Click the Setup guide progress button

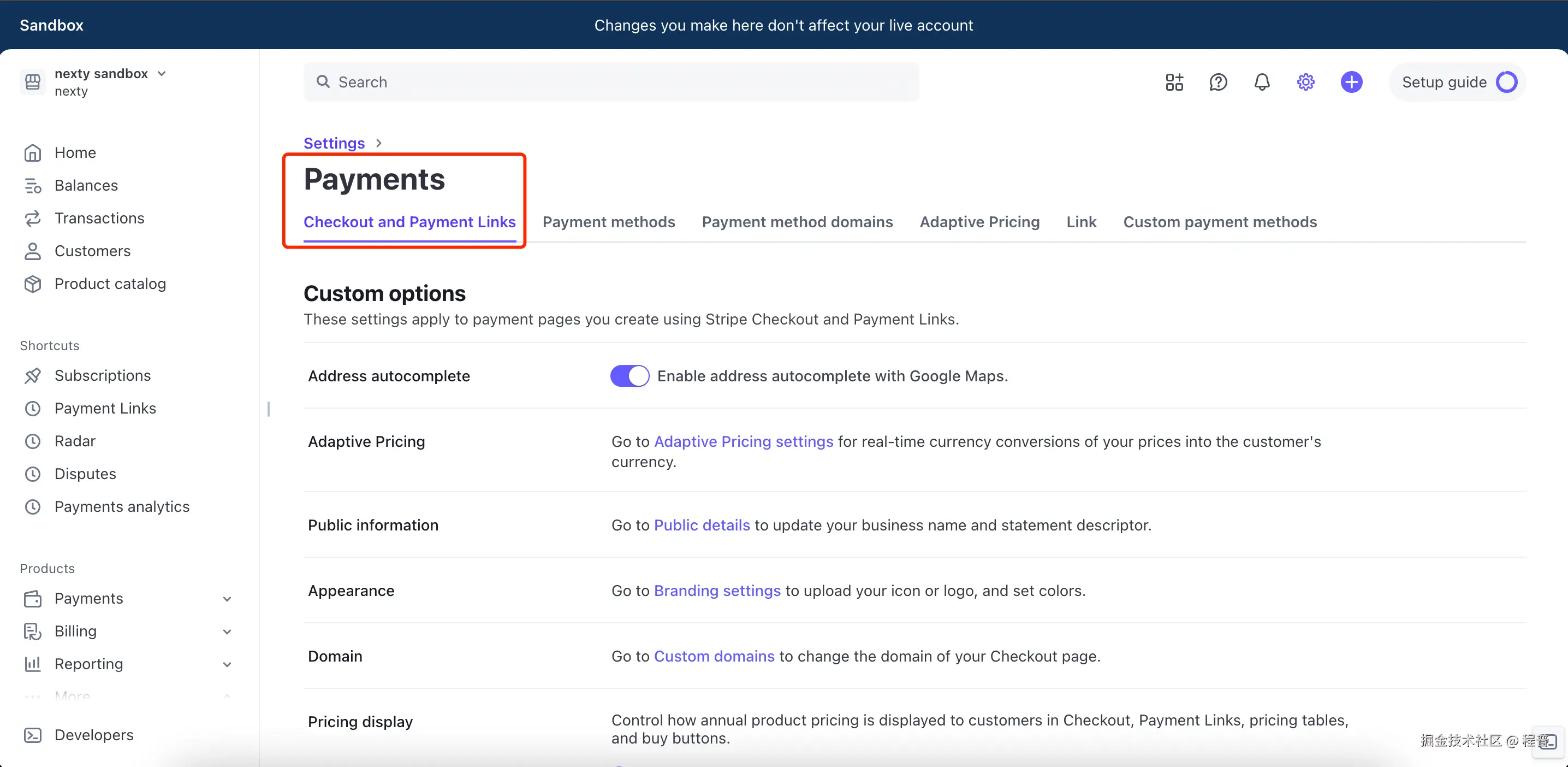1458,81
